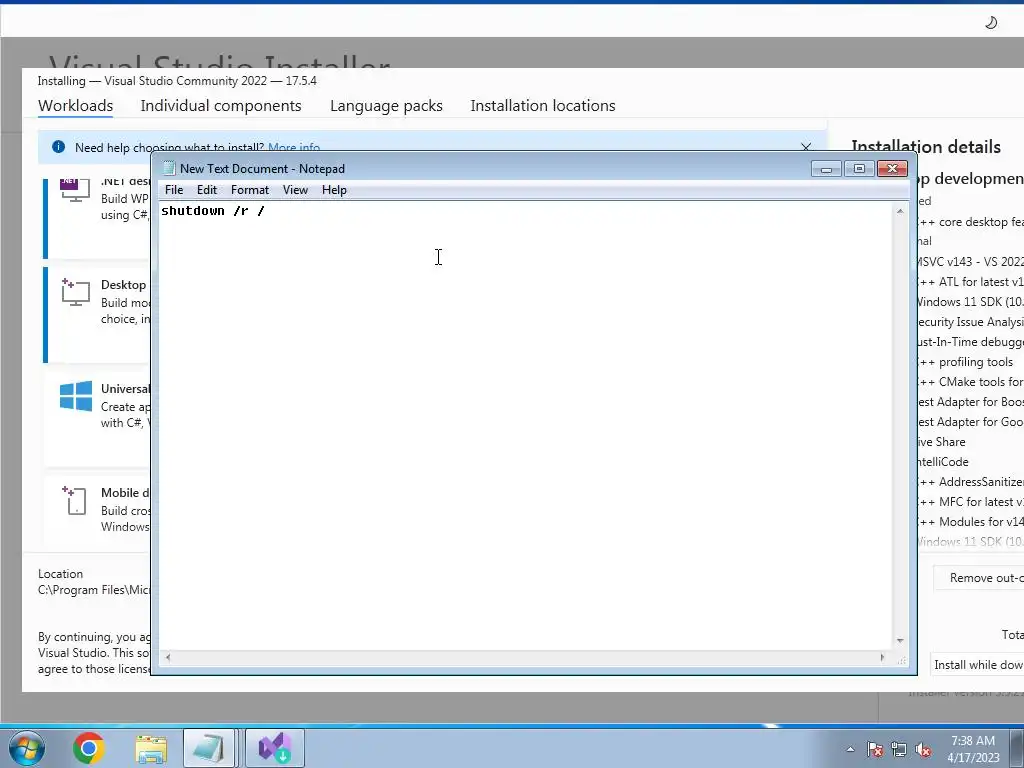Viewport: 1024px width, 768px height.
Task: Select the C++ CMake tools entry
Action: (970, 382)
